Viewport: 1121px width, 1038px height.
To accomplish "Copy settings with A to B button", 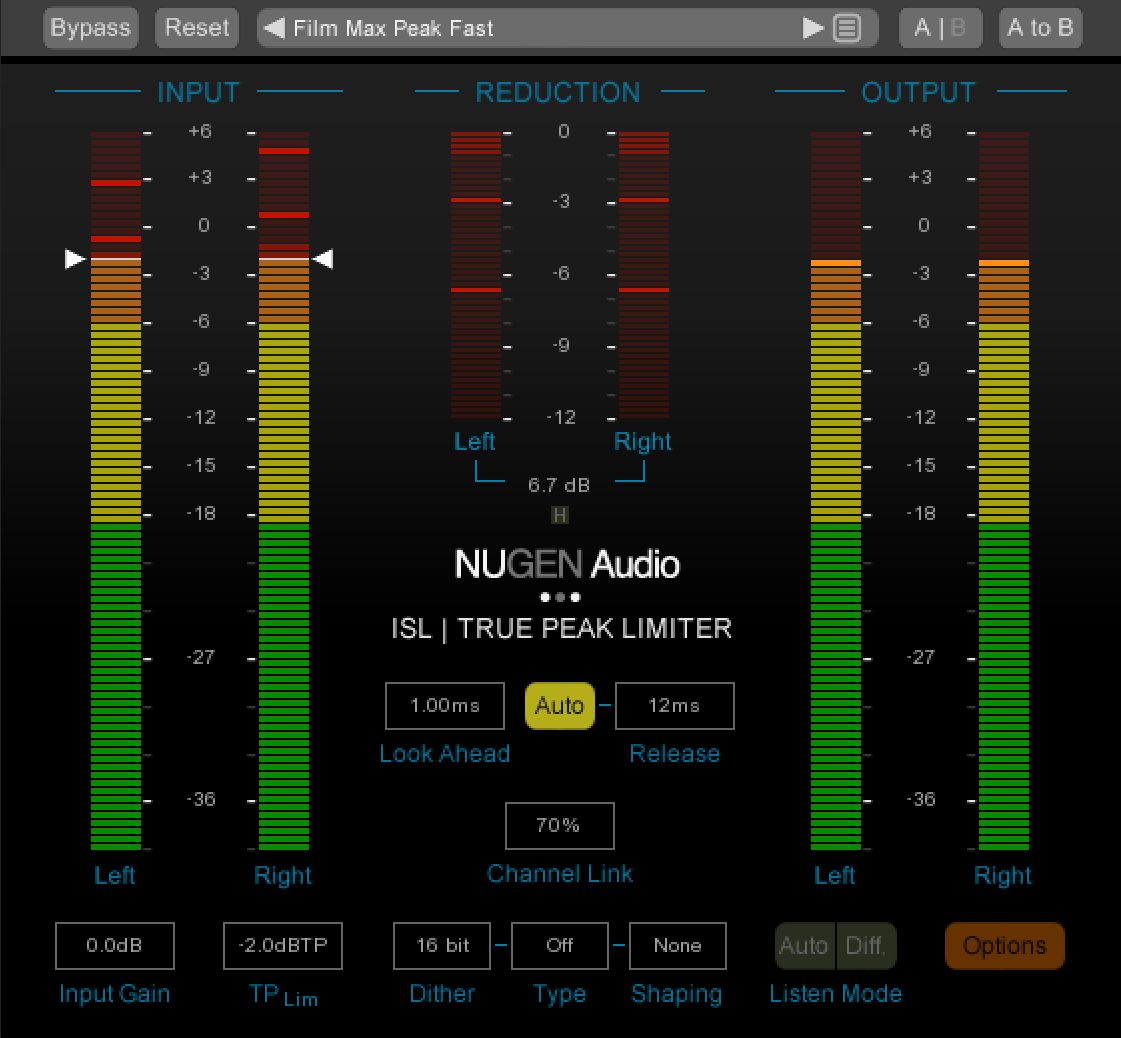I will [x=1040, y=28].
